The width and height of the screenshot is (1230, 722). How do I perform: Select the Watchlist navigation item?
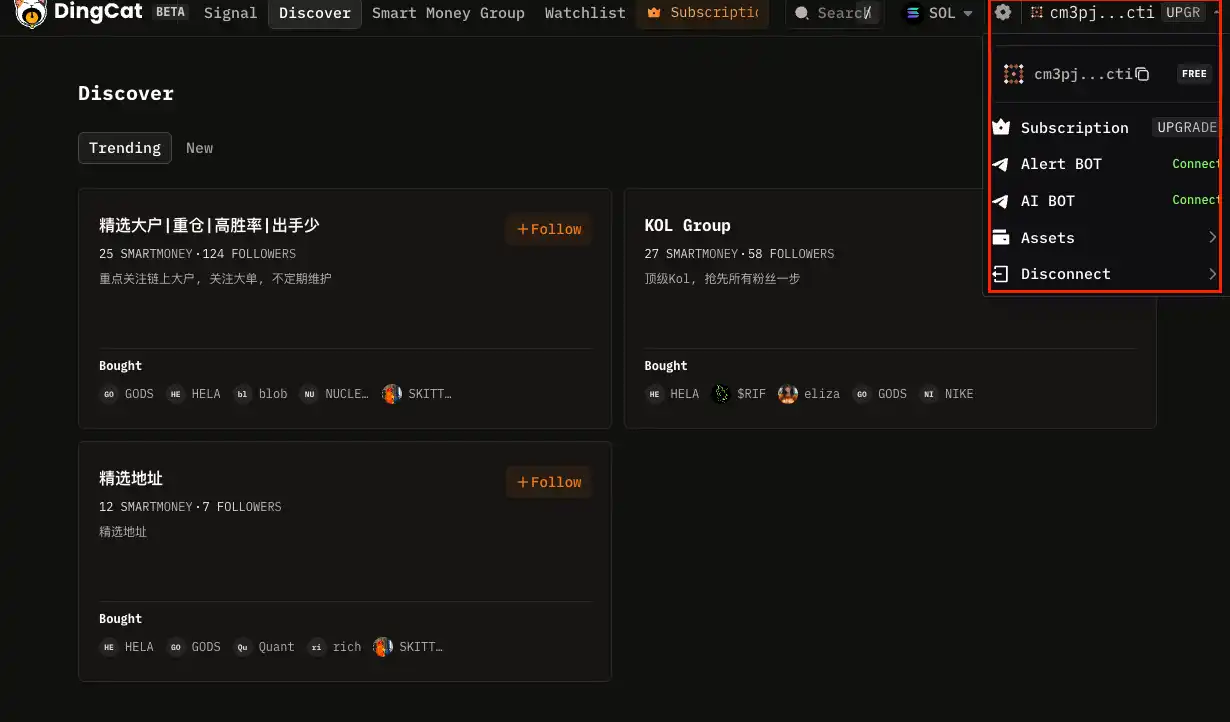tap(584, 13)
